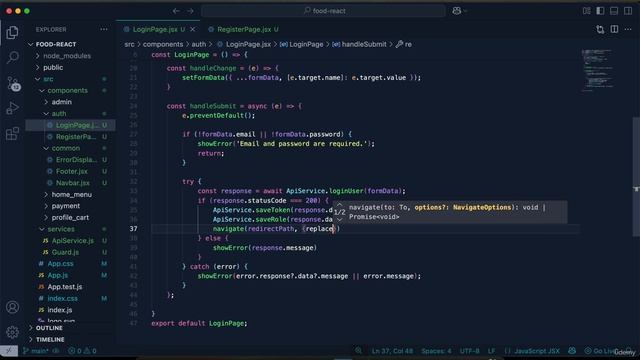Open App.css in the file tree

click(70, 264)
